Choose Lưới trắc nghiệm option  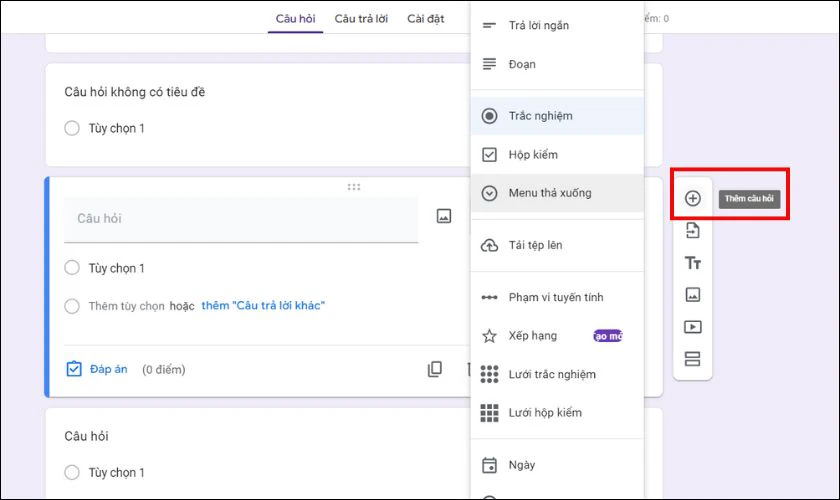click(x=557, y=374)
